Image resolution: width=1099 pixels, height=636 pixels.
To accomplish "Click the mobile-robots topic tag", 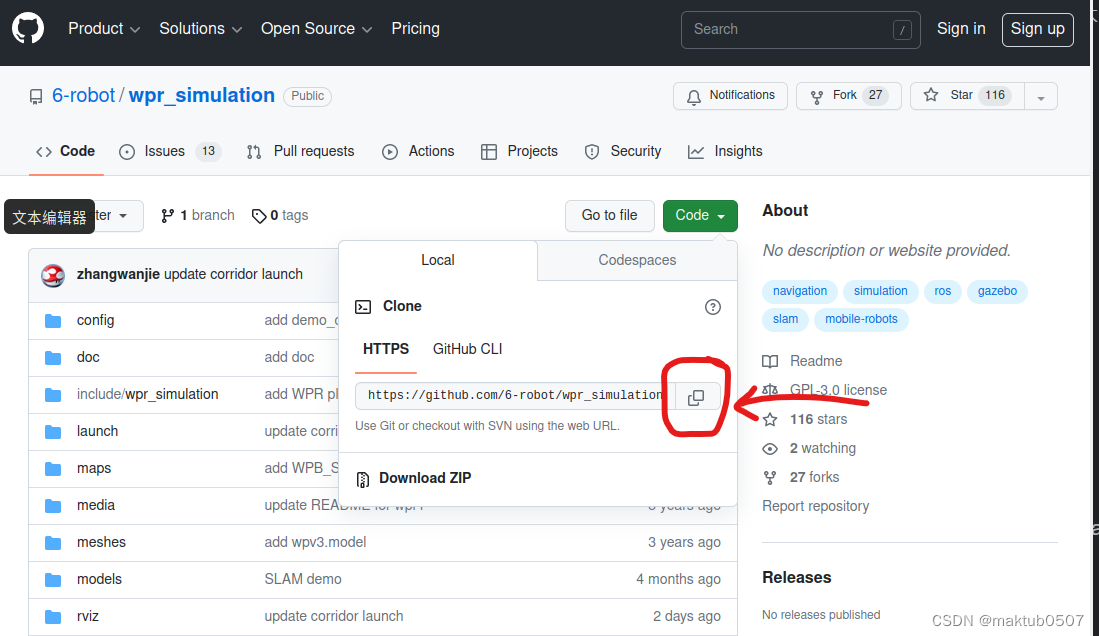I will click(861, 319).
